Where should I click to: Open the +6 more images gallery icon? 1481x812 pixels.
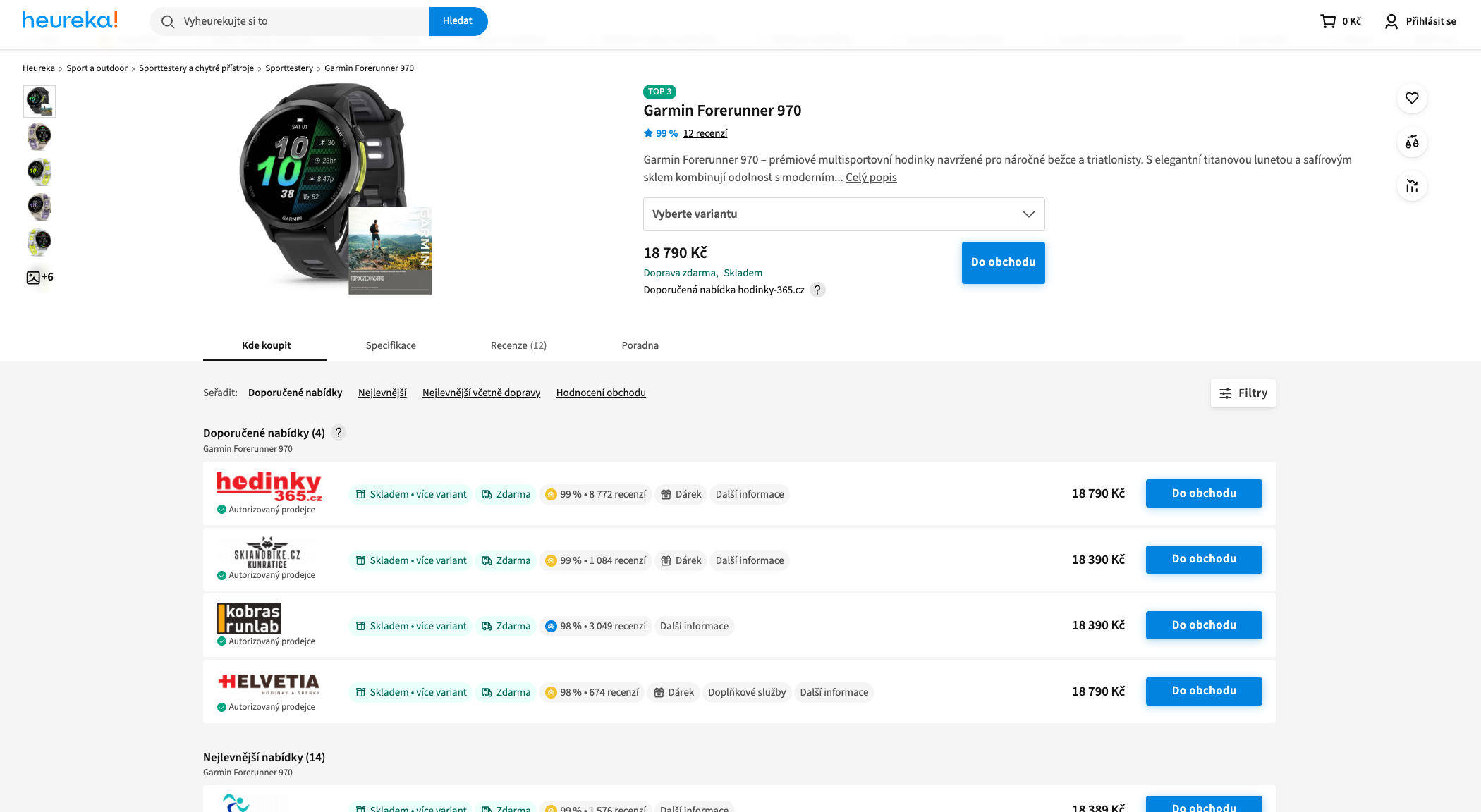39,277
